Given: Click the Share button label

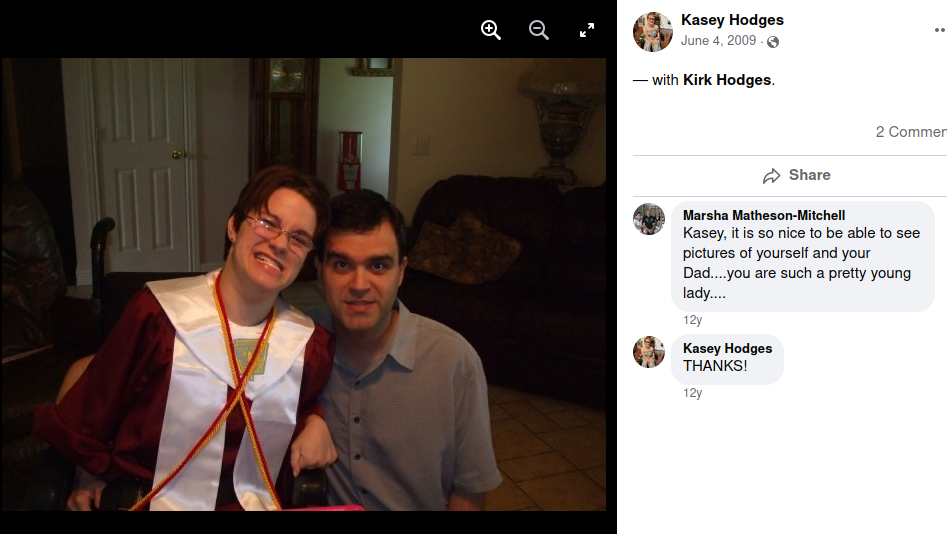Looking at the screenshot, I should [809, 175].
